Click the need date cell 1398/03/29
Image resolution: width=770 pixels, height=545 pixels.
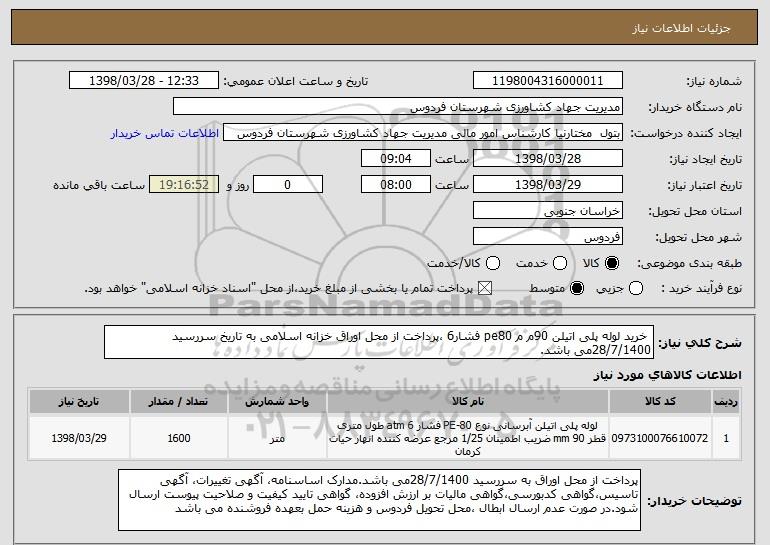pos(79,438)
